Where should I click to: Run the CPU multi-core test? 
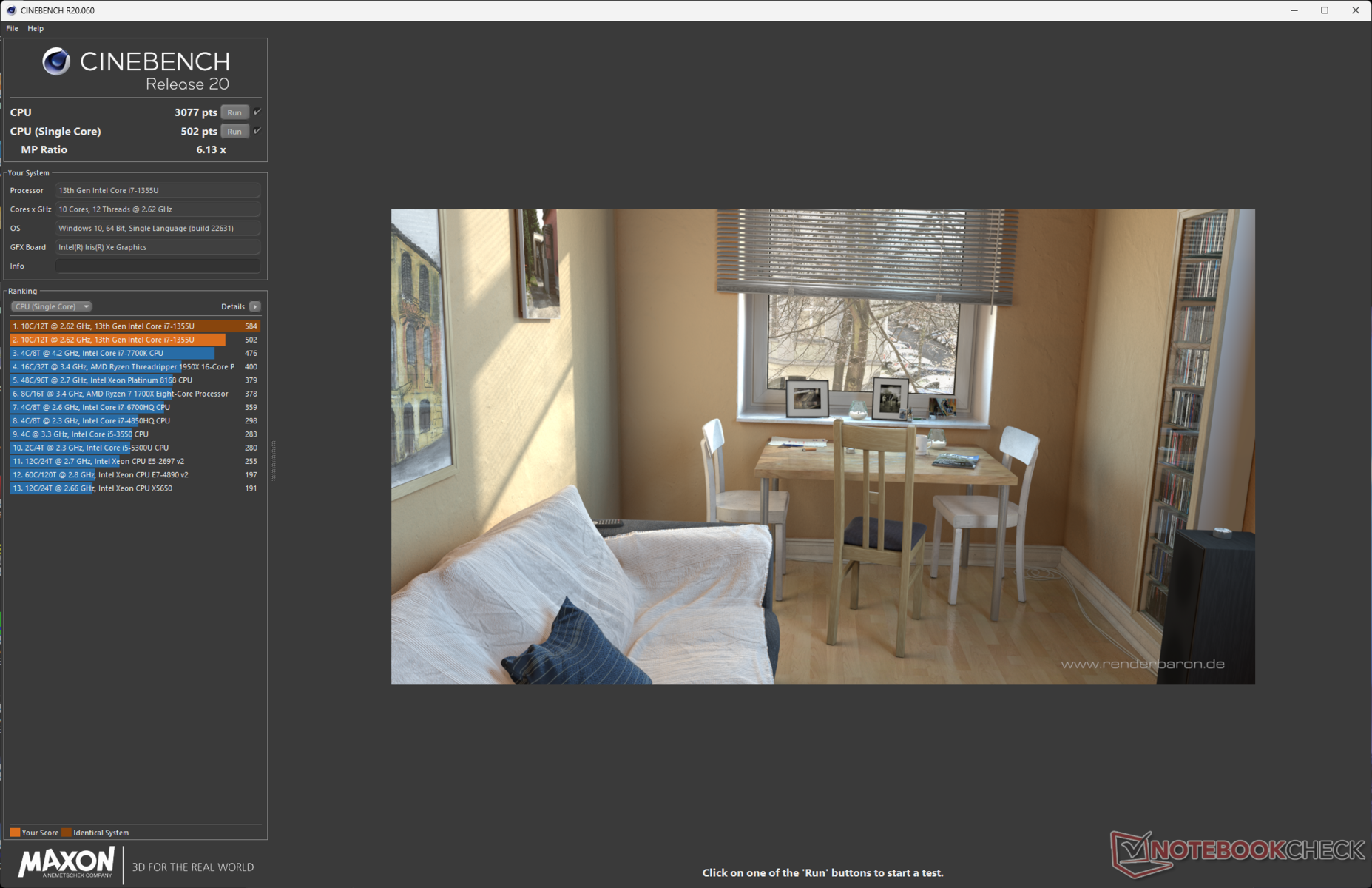point(234,112)
